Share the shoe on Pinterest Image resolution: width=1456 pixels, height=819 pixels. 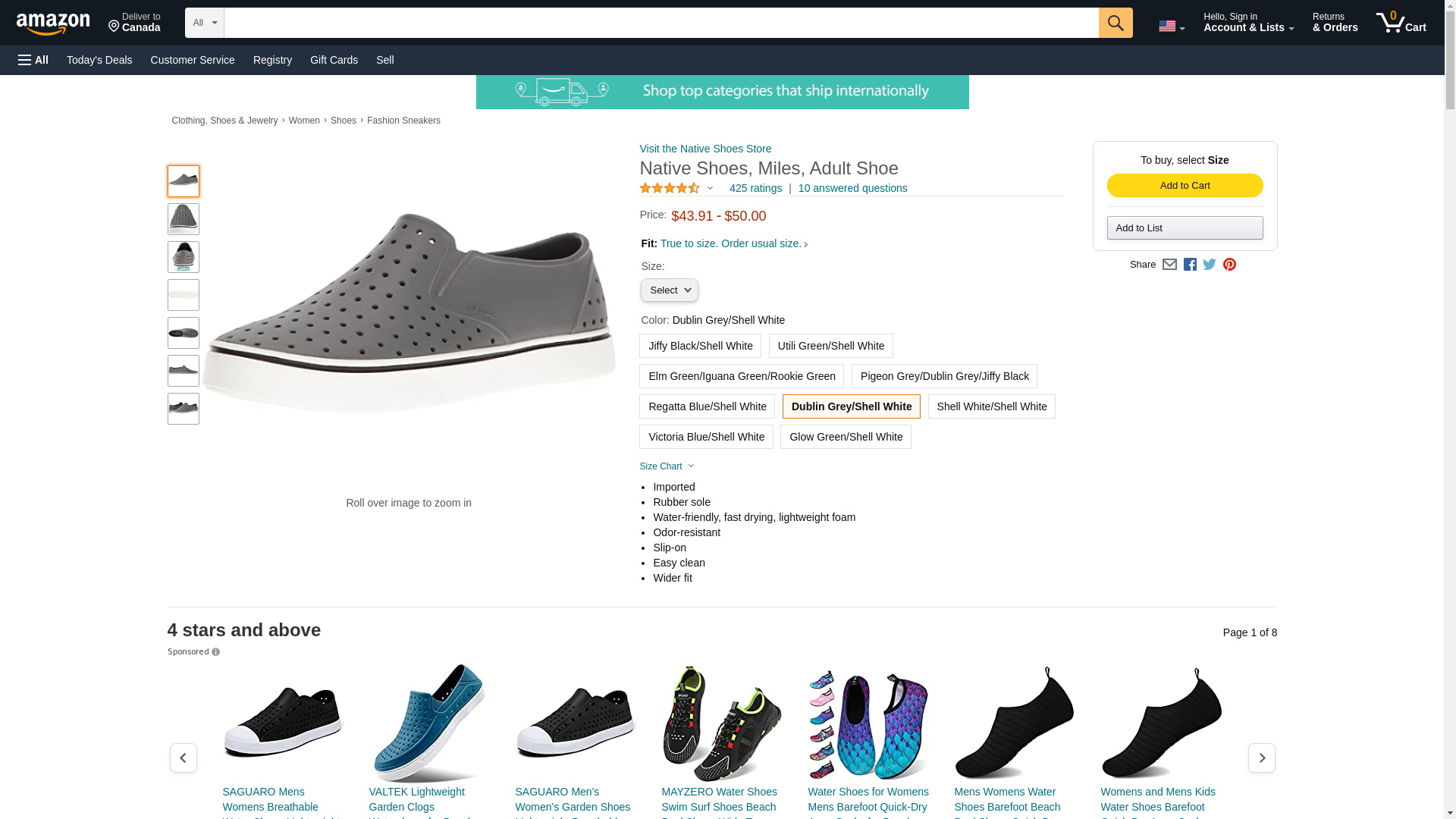point(1229,265)
